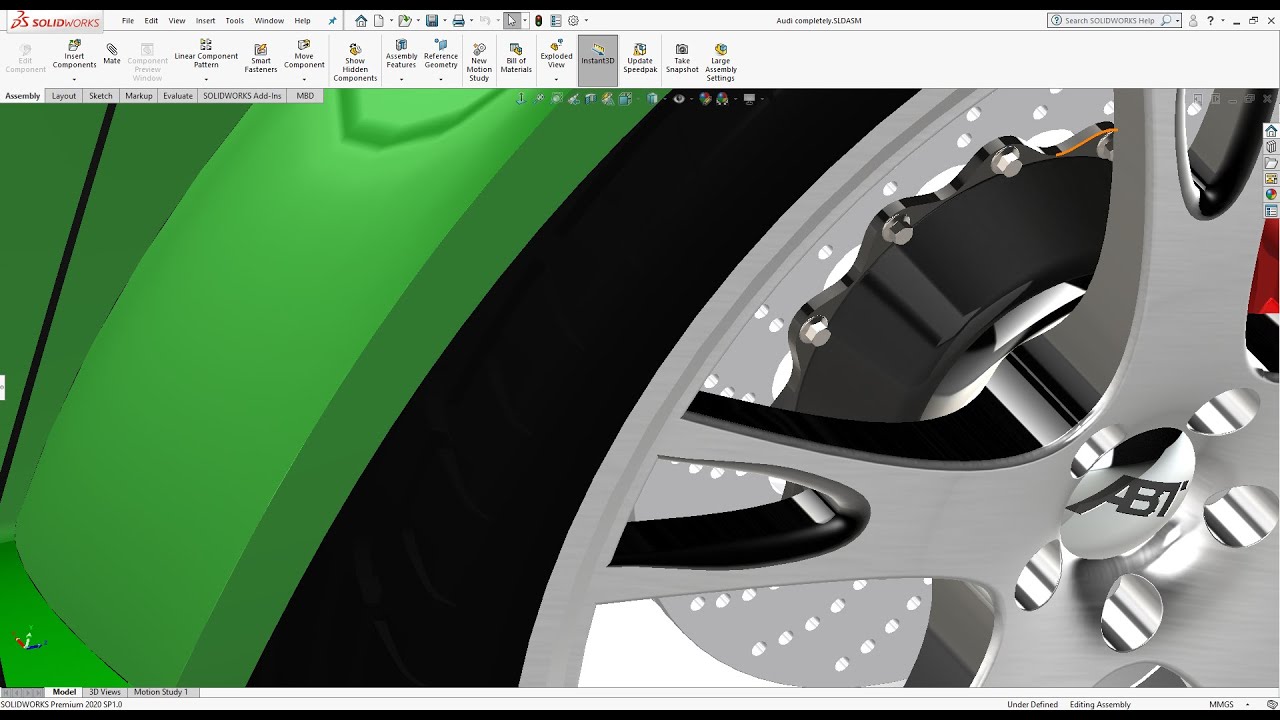The height and width of the screenshot is (720, 1280).
Task: Create a New Motion Study
Action: (479, 62)
